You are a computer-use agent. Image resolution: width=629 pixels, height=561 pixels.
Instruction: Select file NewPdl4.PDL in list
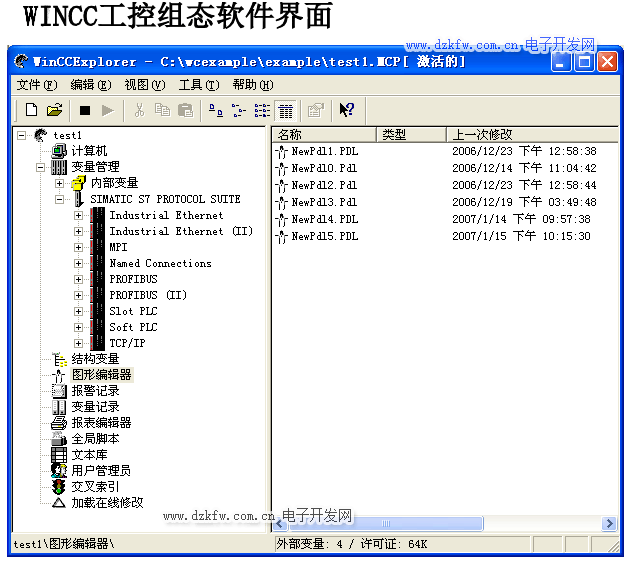(324, 219)
